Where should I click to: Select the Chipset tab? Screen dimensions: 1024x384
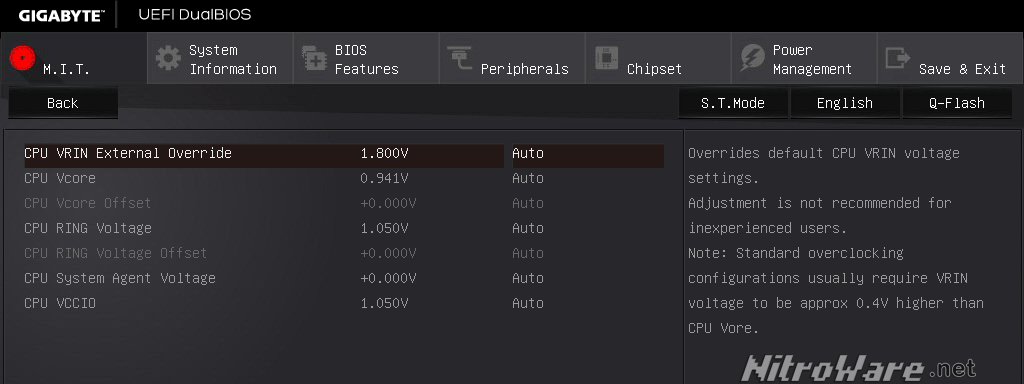pos(658,58)
